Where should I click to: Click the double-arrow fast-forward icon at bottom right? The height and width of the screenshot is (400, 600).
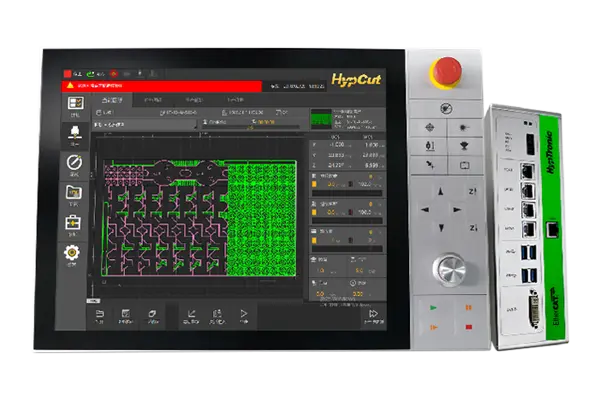coord(373,314)
